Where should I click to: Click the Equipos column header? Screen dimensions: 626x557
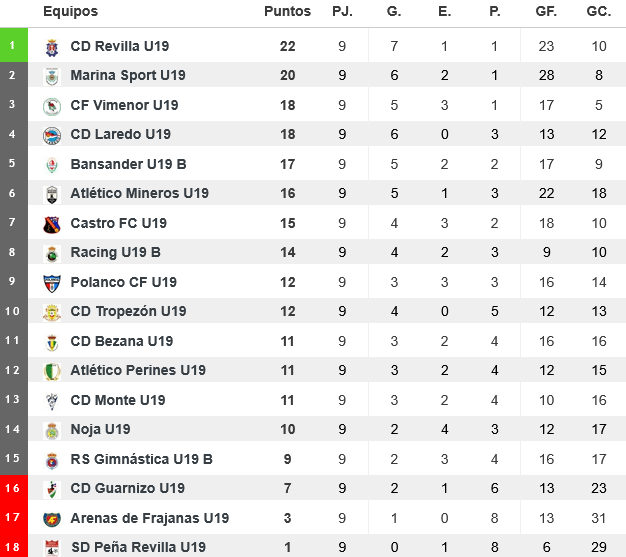70,11
